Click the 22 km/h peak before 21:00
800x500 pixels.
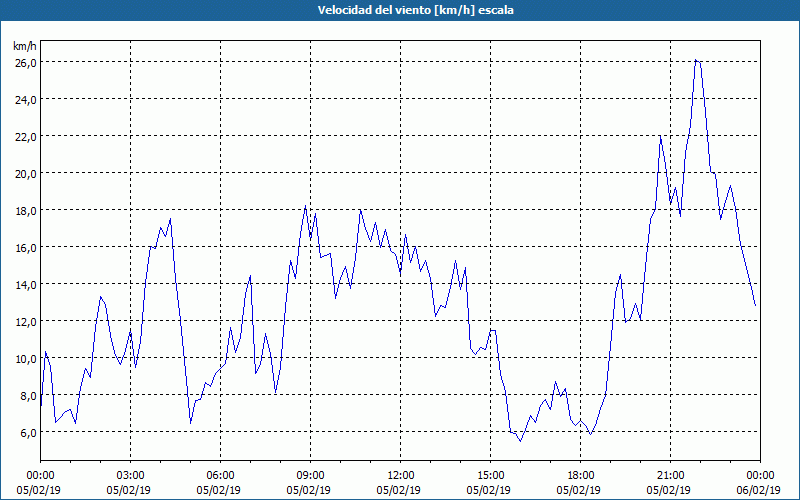coord(660,137)
